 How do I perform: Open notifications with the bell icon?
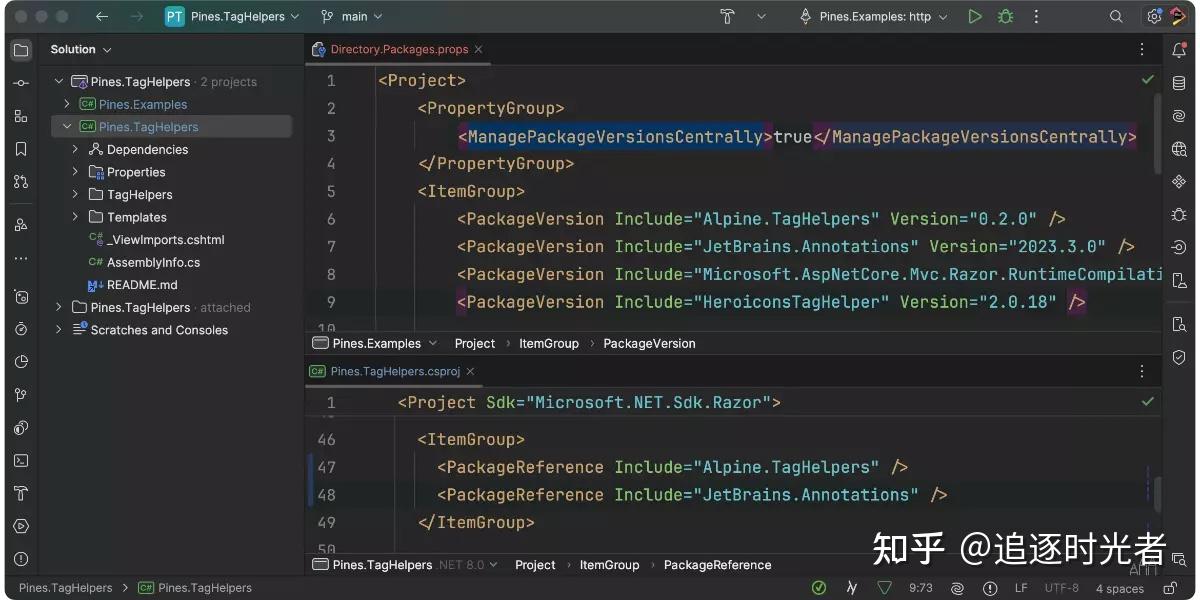[x=1178, y=49]
